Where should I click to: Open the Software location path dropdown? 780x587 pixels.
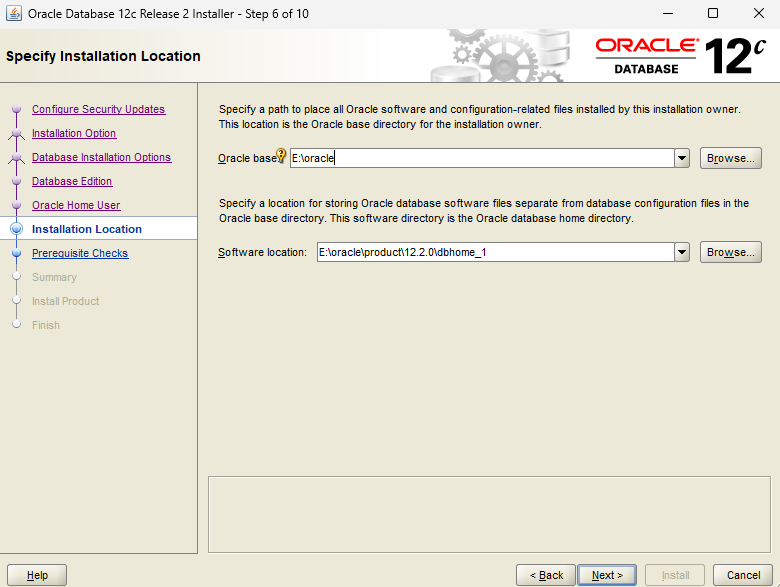(682, 252)
